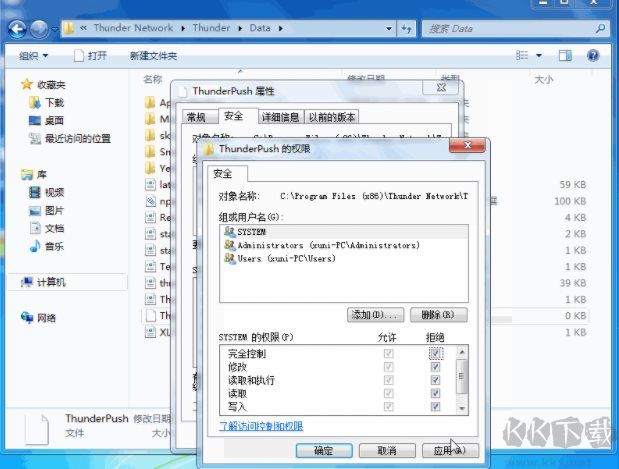Open 了解访问控制和权限 link
Screen dimensions: 619x469
click(261, 426)
